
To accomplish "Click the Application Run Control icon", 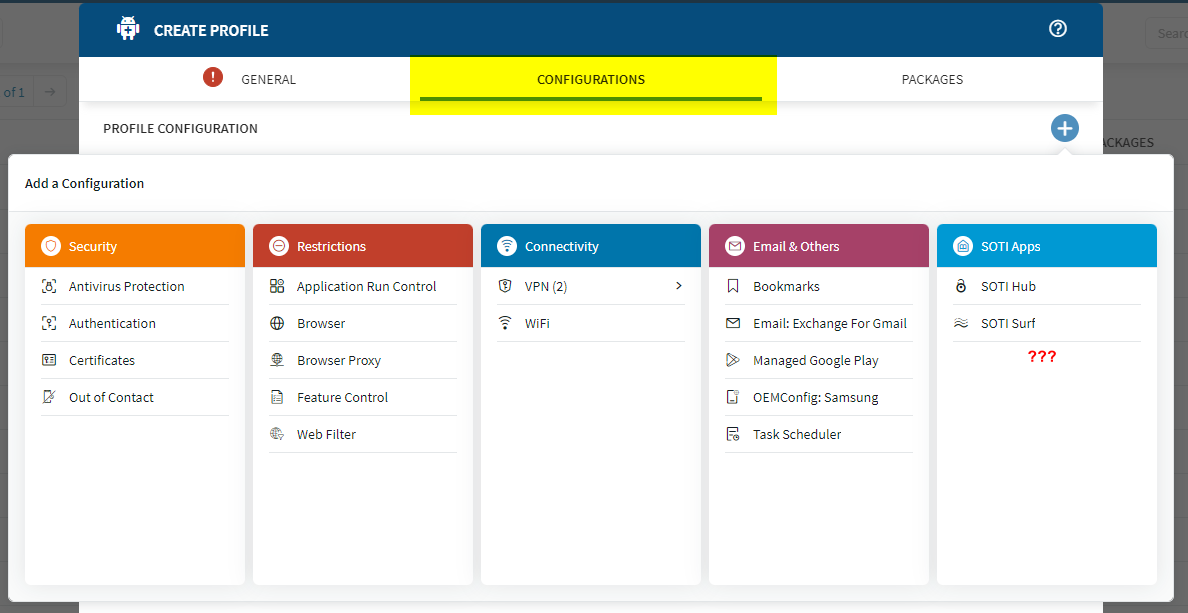I will pos(277,286).
